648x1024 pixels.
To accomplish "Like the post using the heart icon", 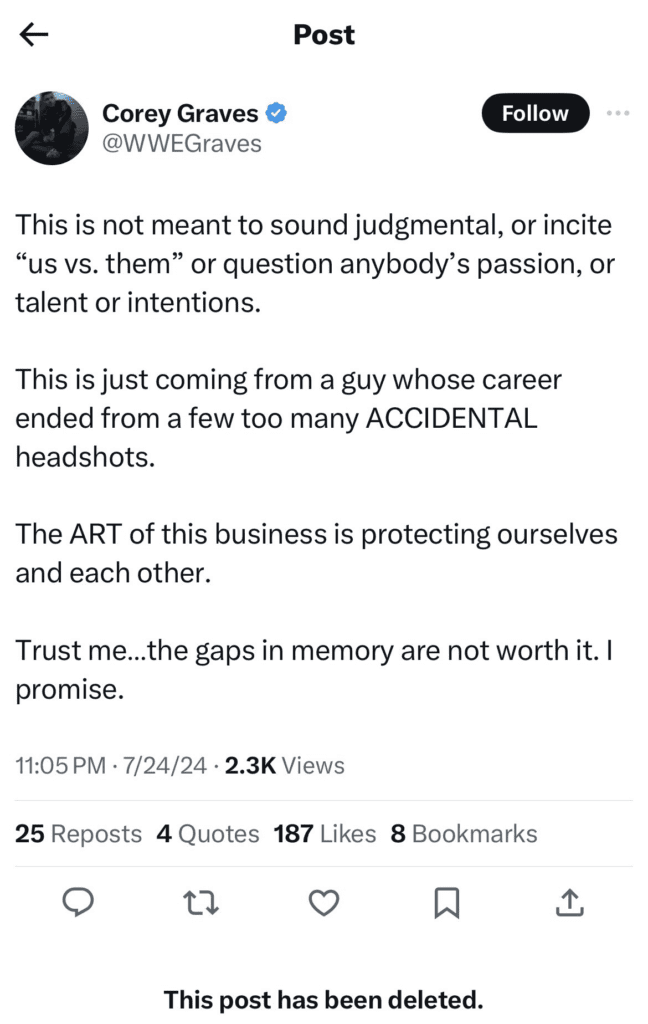I will pos(324,903).
